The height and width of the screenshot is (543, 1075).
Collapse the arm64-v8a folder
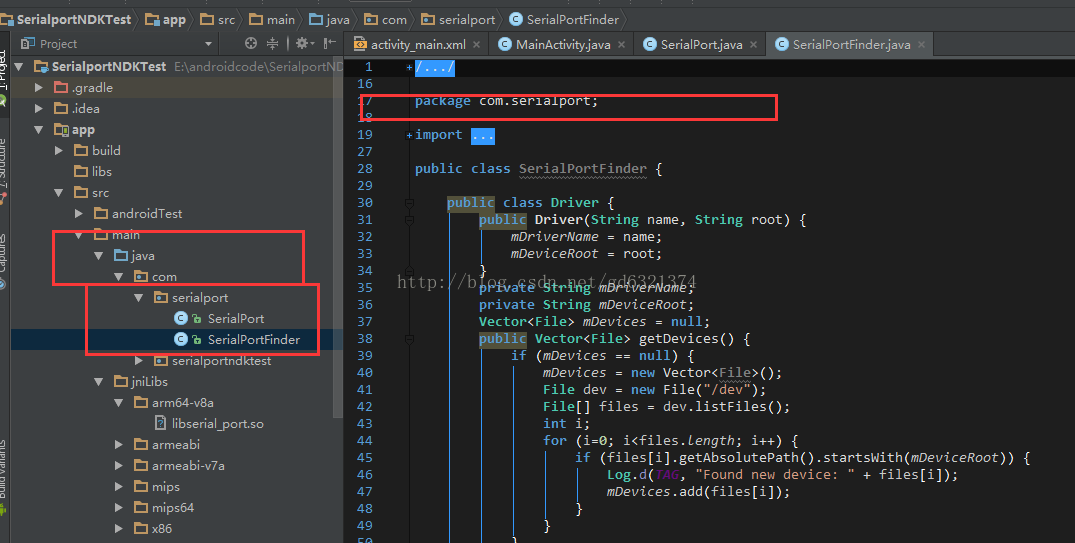tap(119, 403)
